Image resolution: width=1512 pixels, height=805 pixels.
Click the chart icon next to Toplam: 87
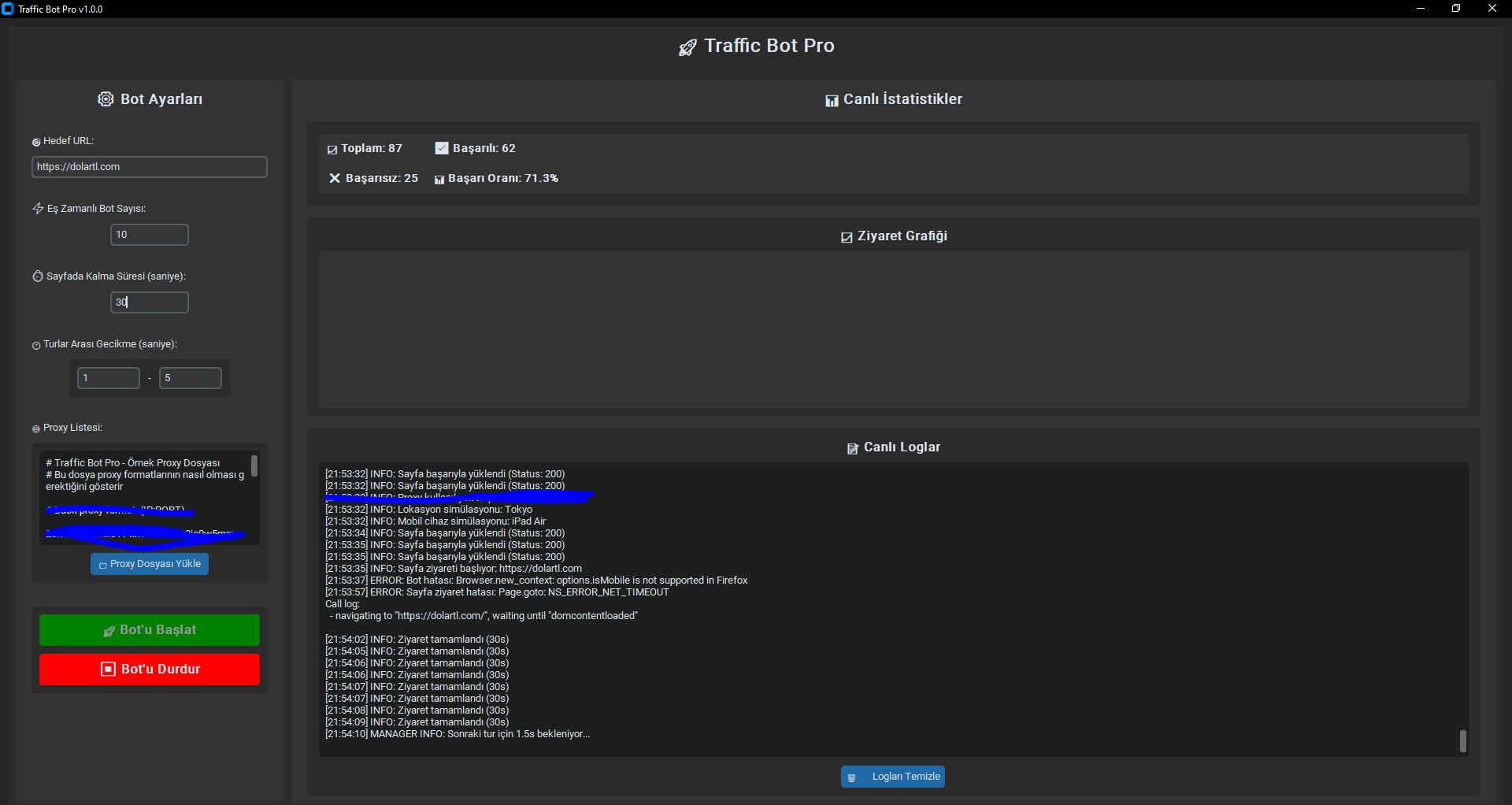[x=332, y=150]
